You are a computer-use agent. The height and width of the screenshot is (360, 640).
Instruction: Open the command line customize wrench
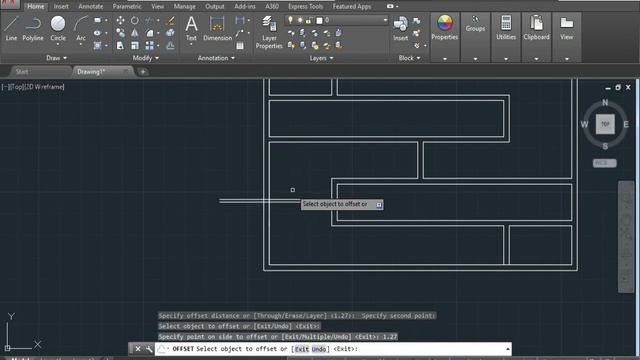(149, 349)
